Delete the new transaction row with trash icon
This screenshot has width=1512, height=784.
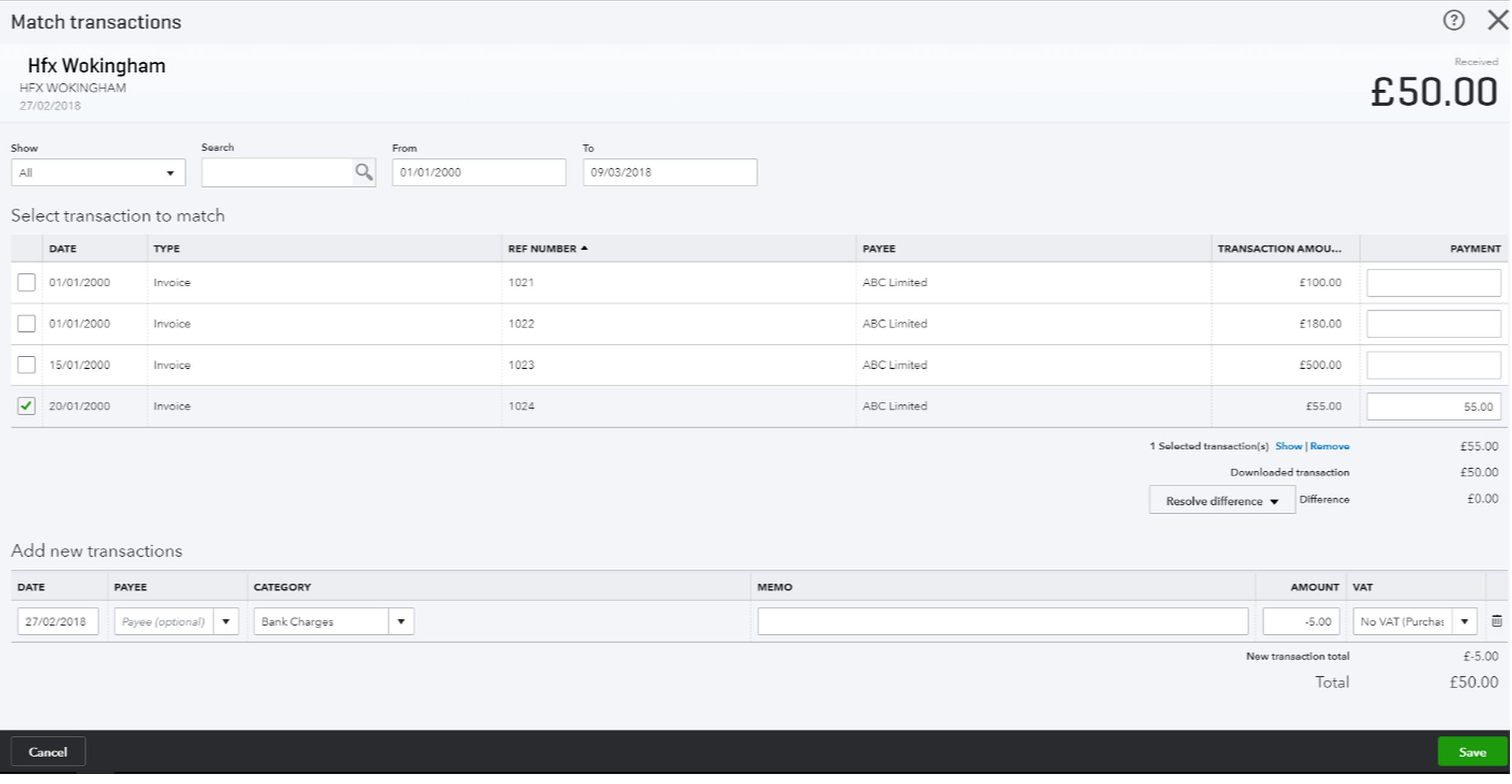pos(1497,621)
